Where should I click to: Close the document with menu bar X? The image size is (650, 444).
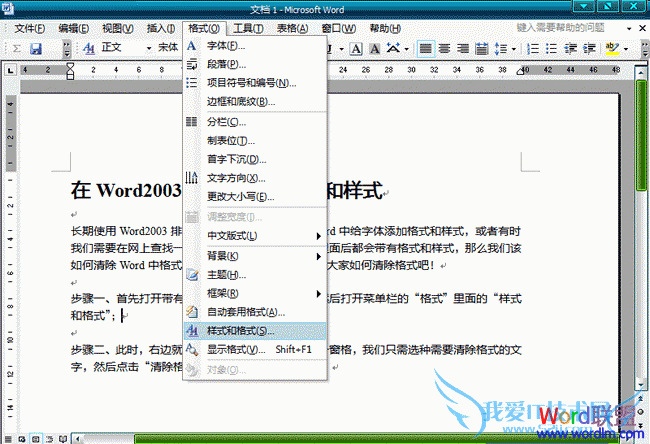[x=643, y=28]
